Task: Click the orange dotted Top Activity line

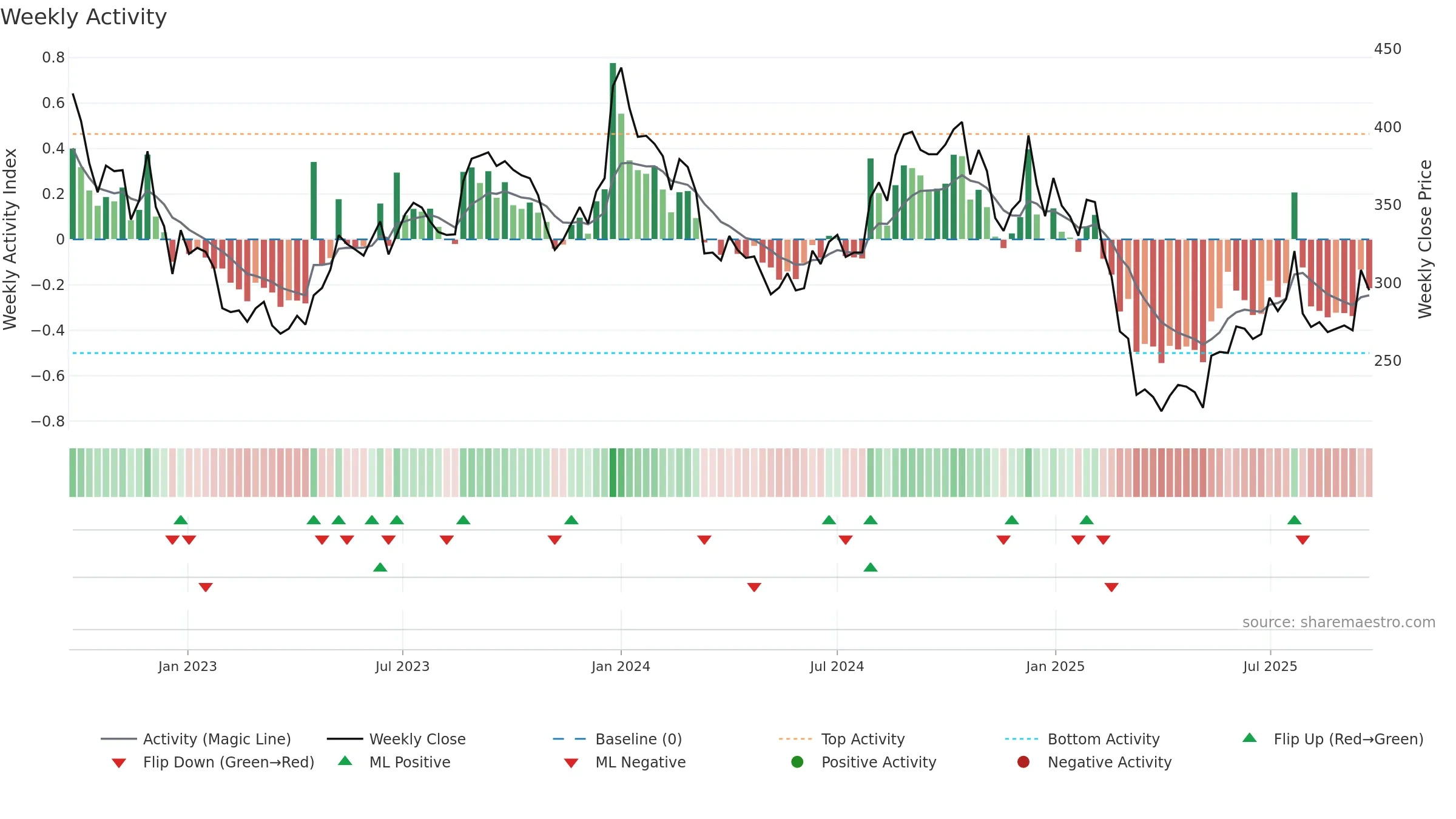Action: (721, 134)
